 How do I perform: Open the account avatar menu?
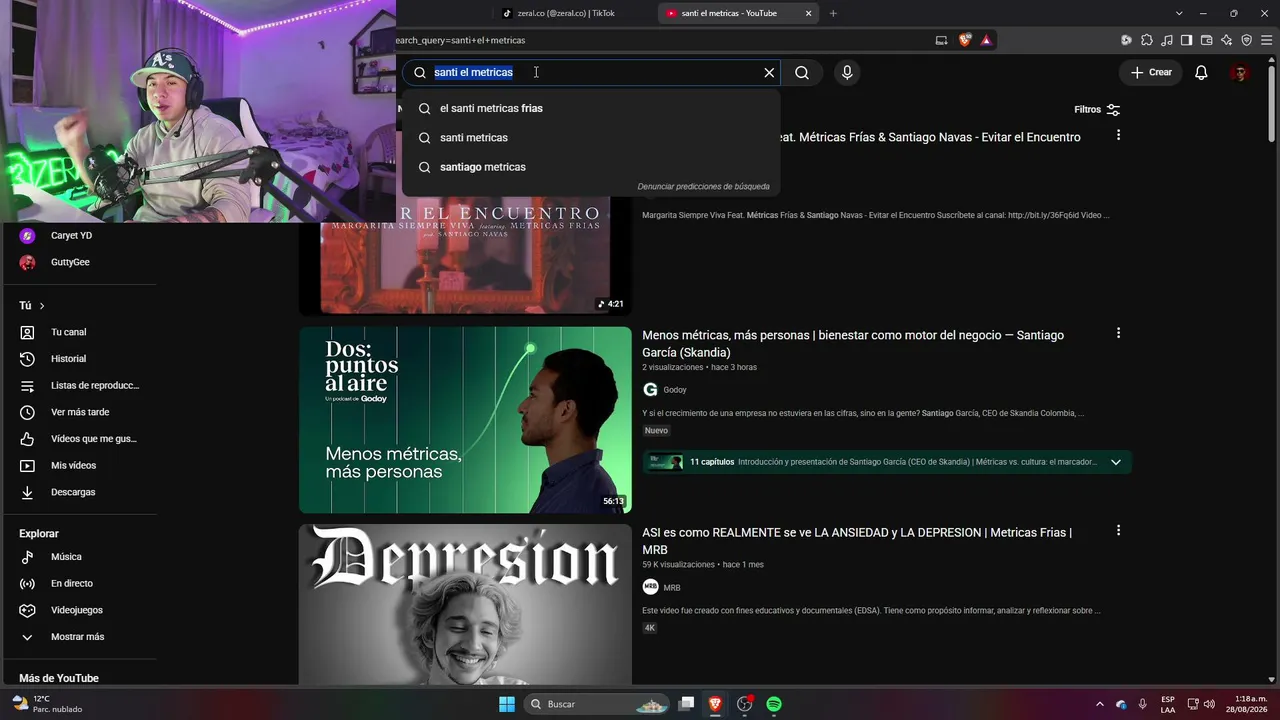[1240, 72]
